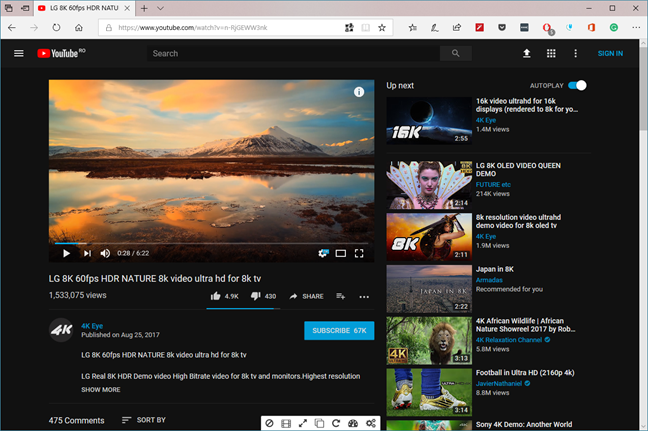Screen dimensions: 648x431
Task: Open the tab preview chevron dropdown
Action: tap(160, 8)
